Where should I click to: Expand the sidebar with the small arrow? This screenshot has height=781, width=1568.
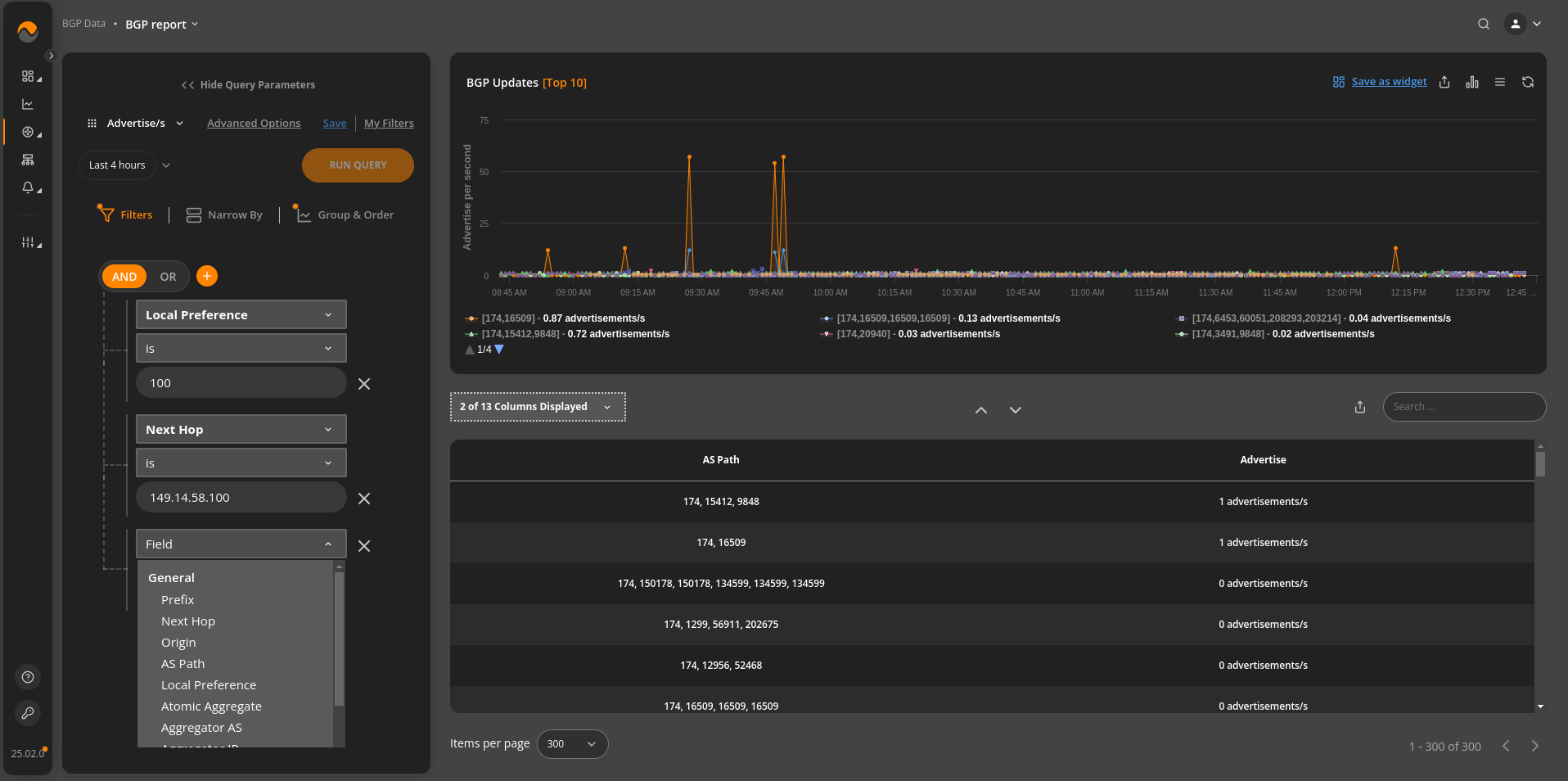pos(51,56)
